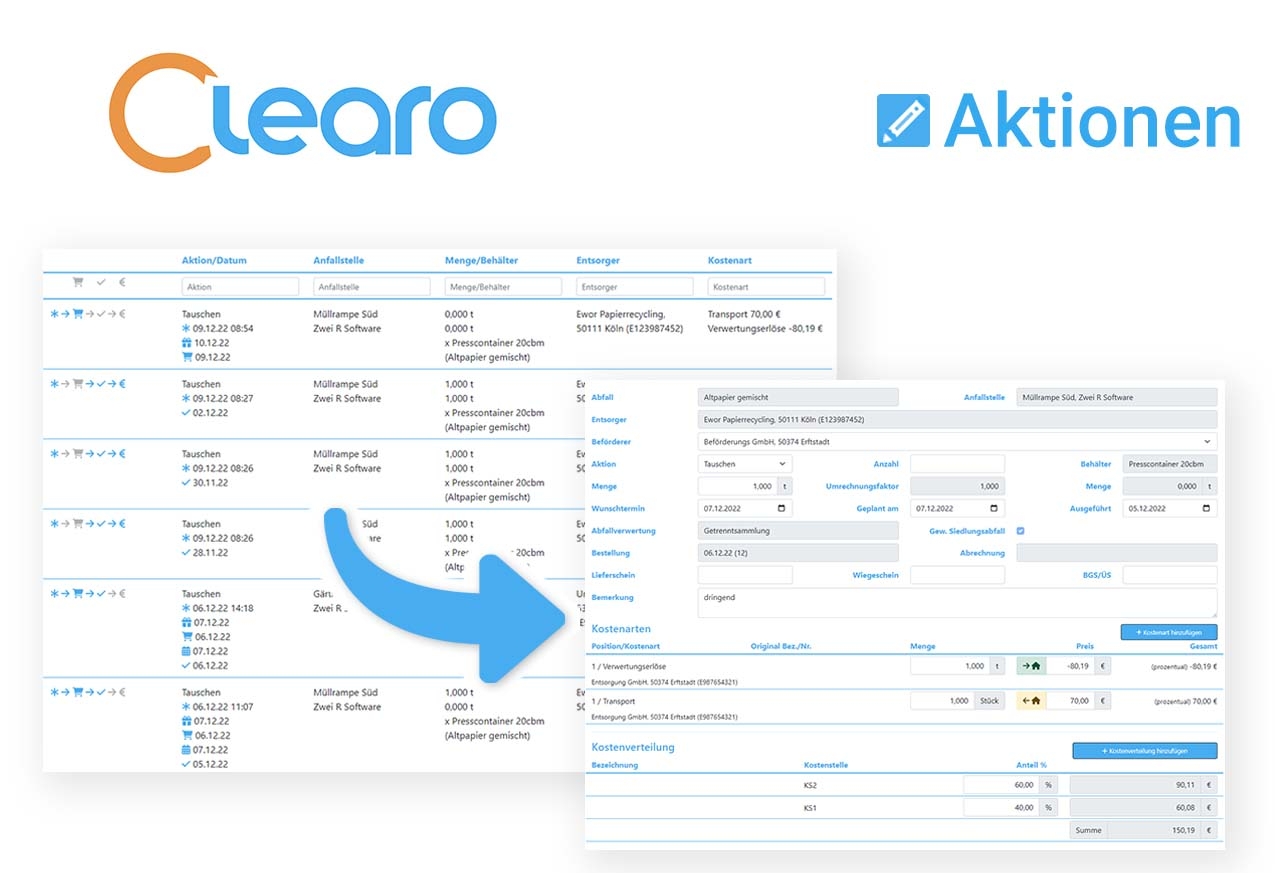1275x873 pixels.
Task: Click the check icon beside 28.11.22
Action: (186, 552)
